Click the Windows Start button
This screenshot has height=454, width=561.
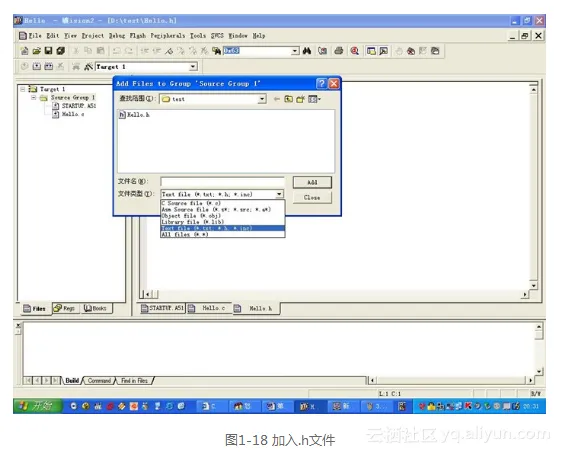tap(37, 406)
